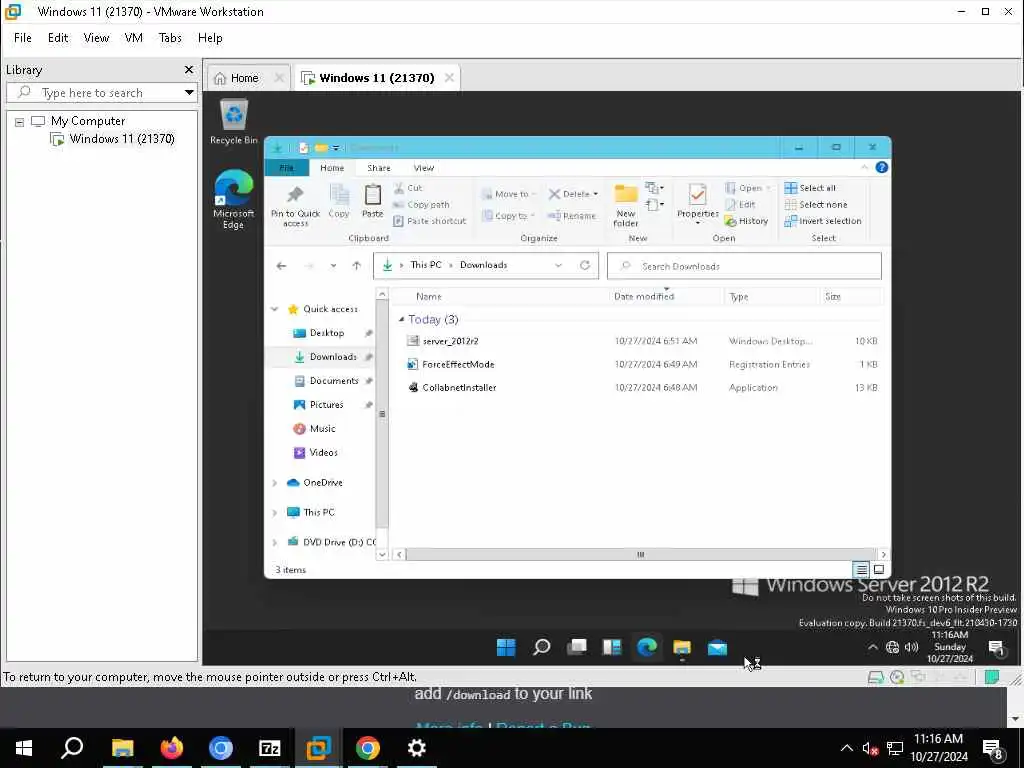Select the ForceEffectMode registry file
1024x768 pixels.
[x=458, y=364]
